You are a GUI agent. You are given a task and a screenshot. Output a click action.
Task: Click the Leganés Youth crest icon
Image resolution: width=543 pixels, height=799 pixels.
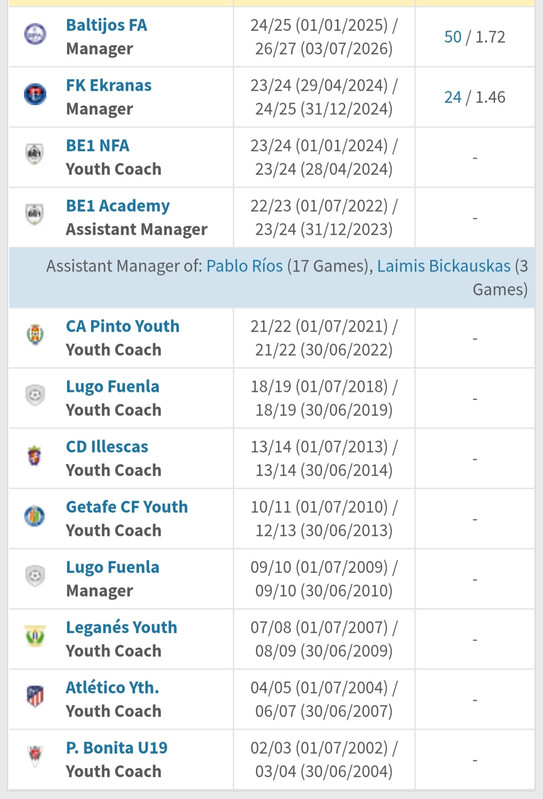(x=35, y=636)
